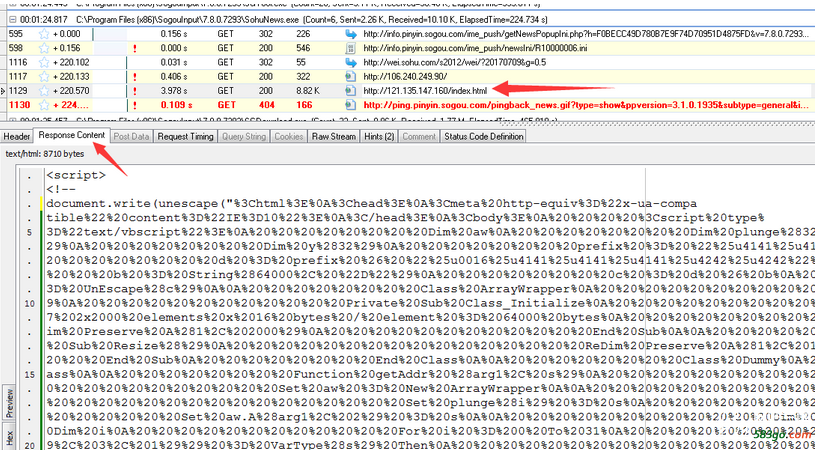Screen dimensions: 817x450
Task: Open the Status Code Definition tab
Action: (484, 136)
